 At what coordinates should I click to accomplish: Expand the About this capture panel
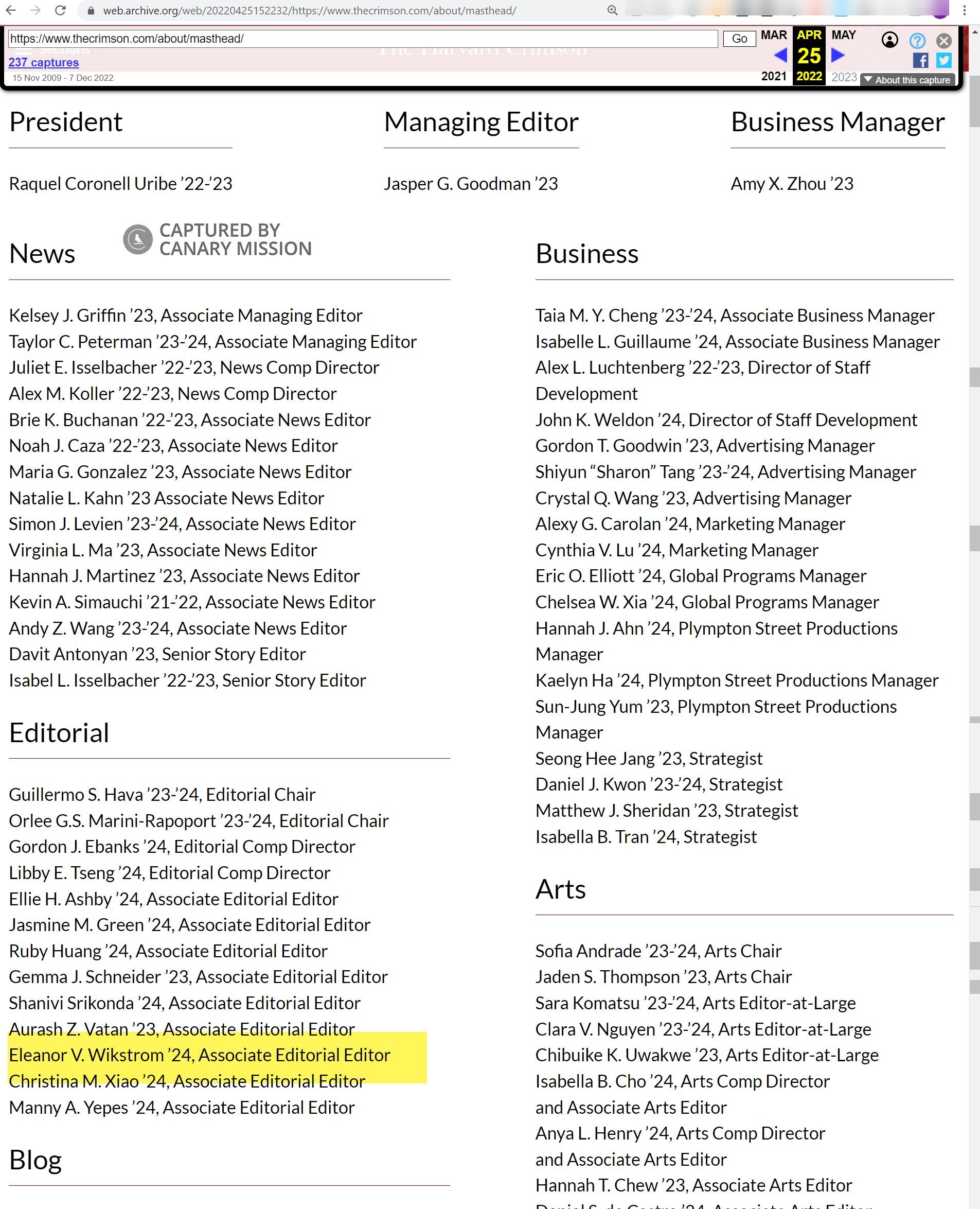tap(907, 80)
